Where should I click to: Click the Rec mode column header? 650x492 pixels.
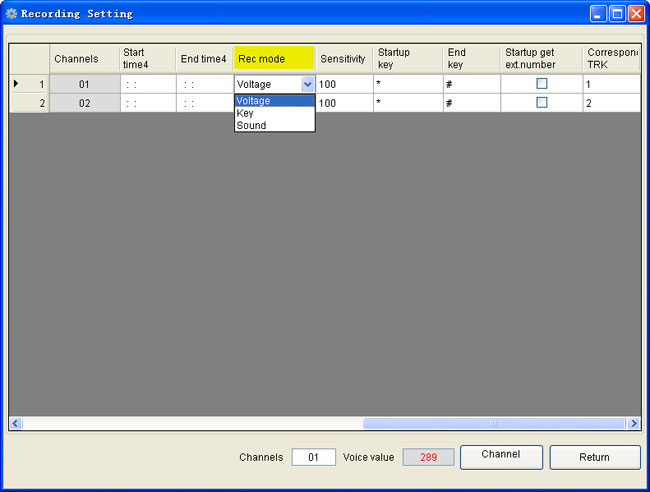coord(274,59)
